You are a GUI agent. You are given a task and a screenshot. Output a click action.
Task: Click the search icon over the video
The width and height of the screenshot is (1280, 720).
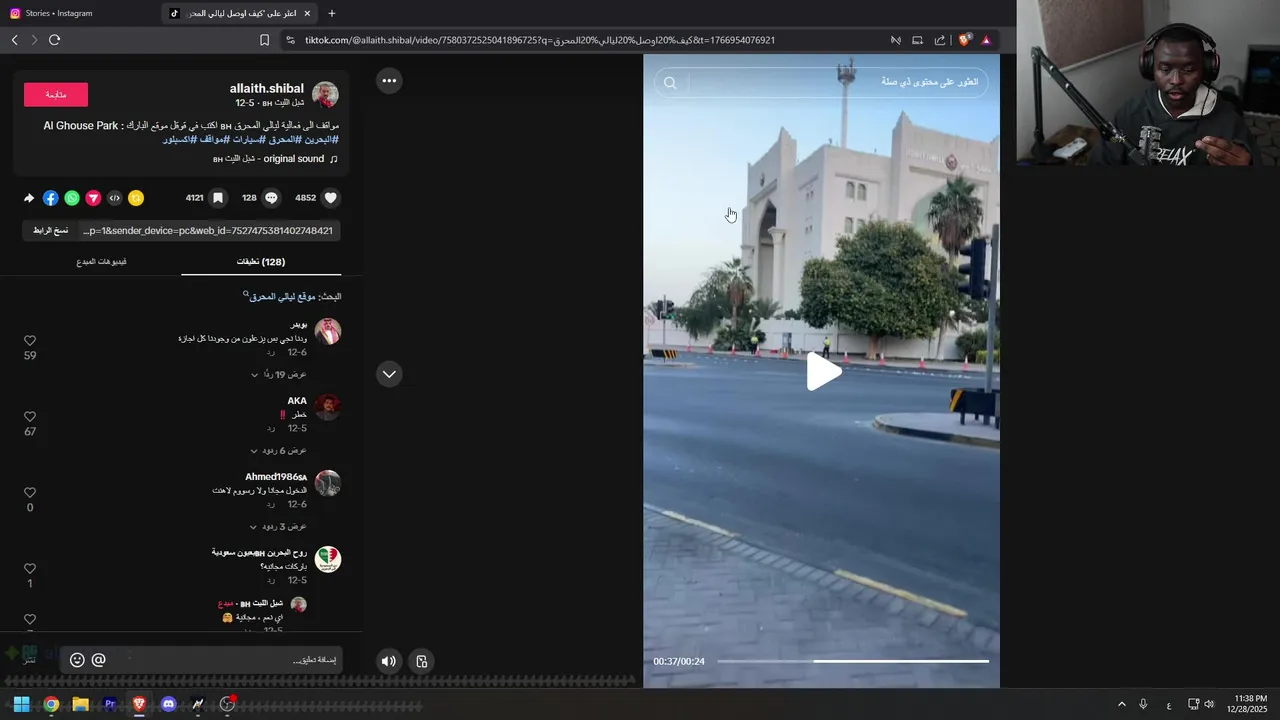(x=670, y=83)
